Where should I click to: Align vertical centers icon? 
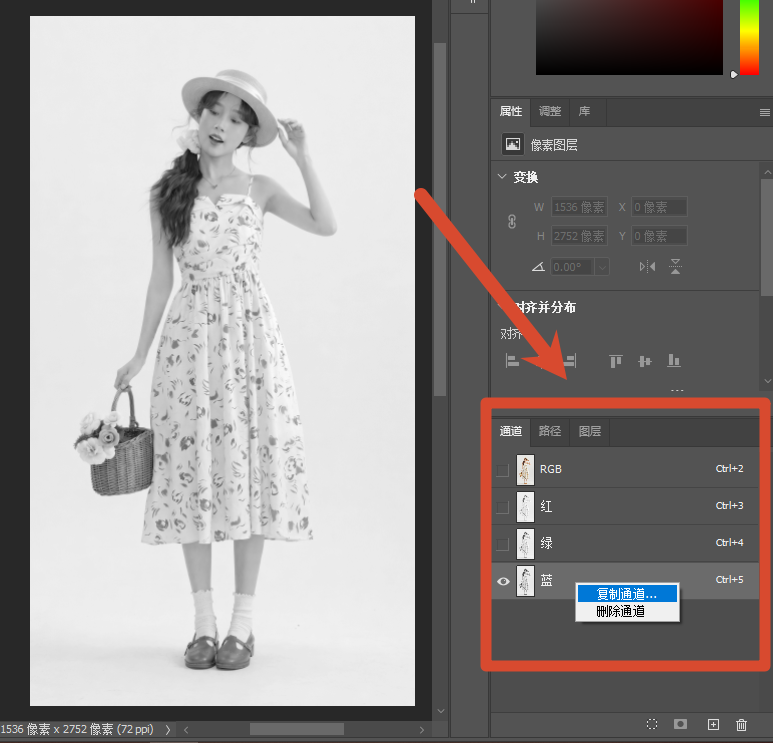pos(644,361)
